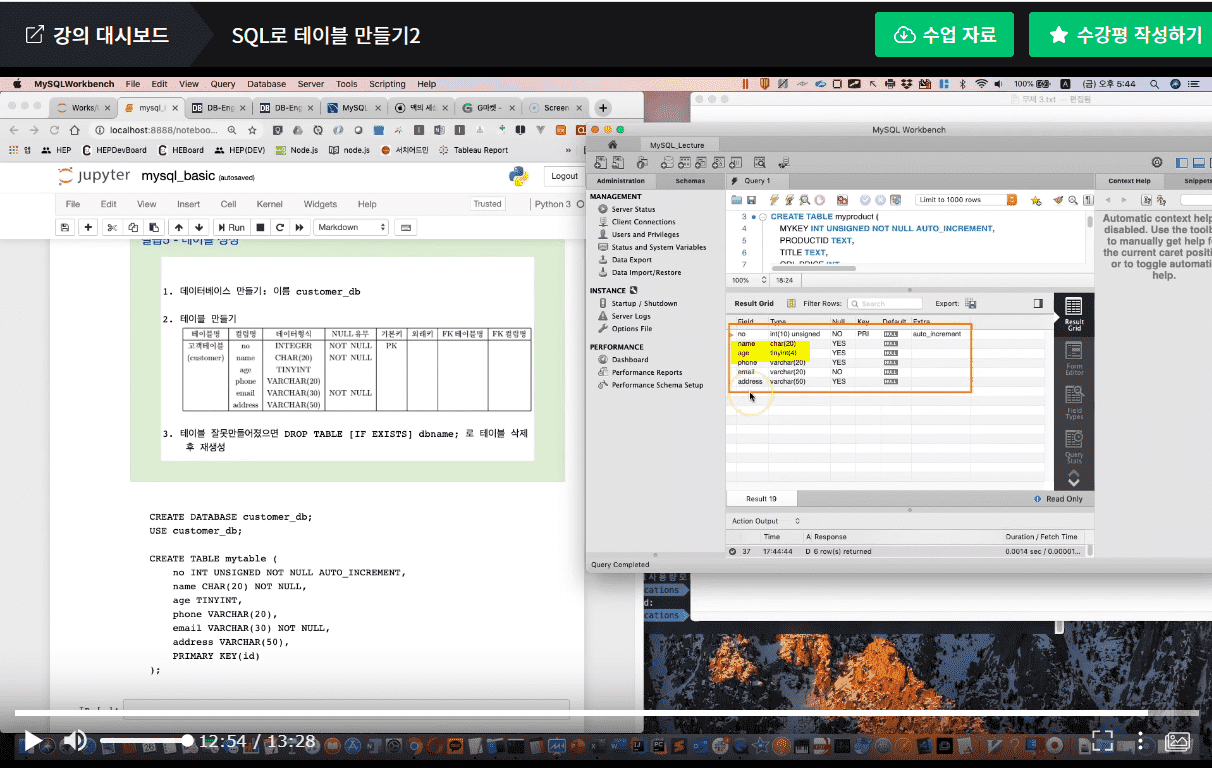Image resolution: width=1212 pixels, height=768 pixels.
Task: Enter fullscreen video mode
Action: click(1102, 741)
